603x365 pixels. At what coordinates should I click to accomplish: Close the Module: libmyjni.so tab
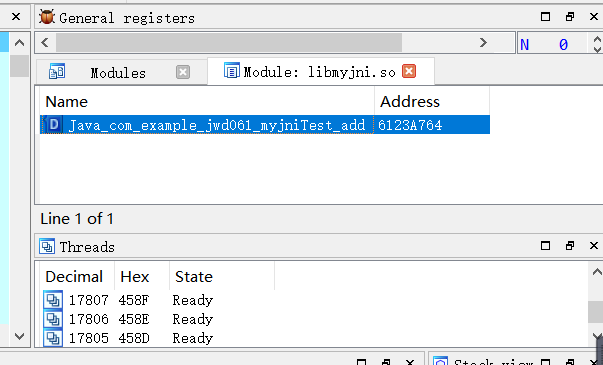click(x=409, y=71)
